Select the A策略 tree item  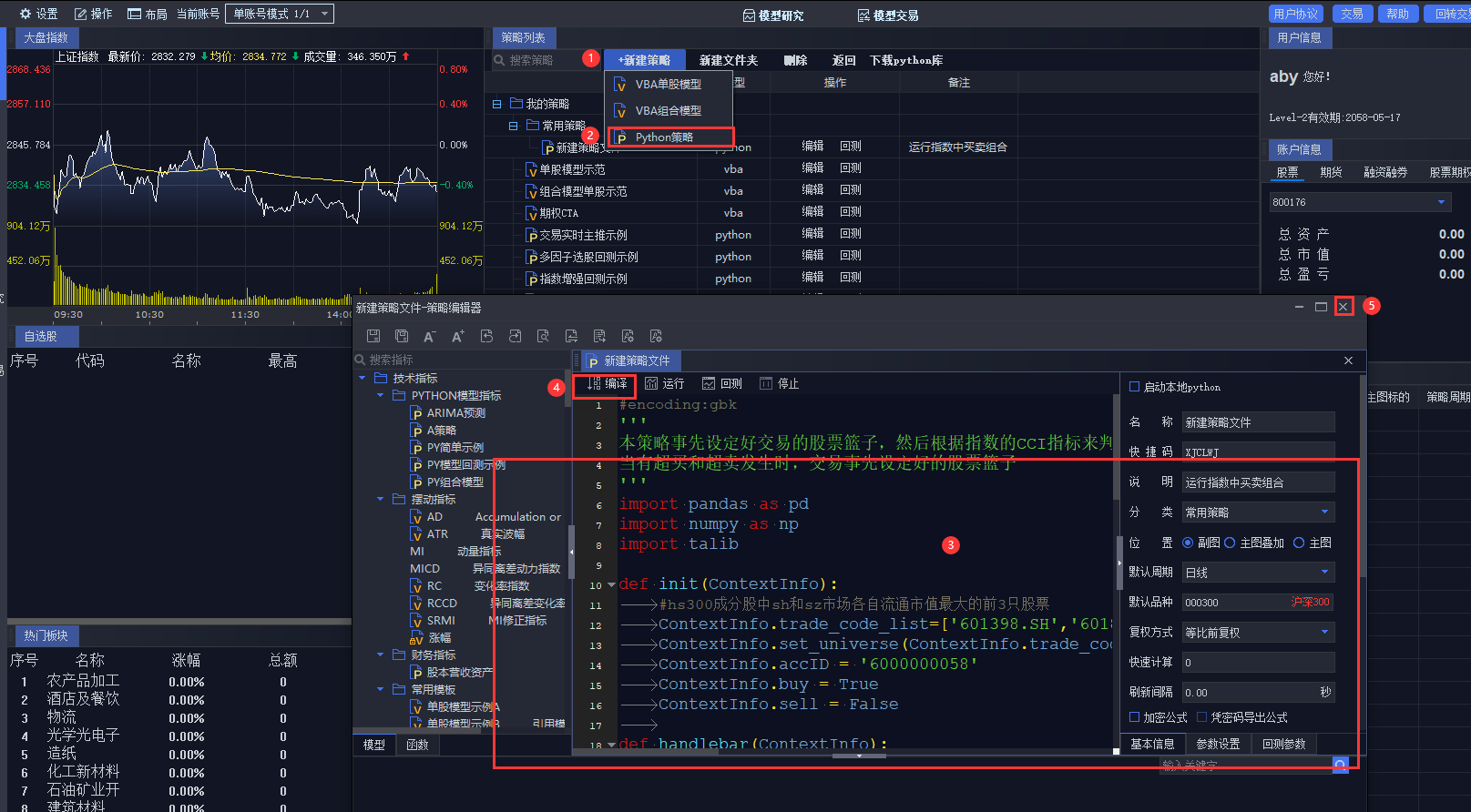441,431
